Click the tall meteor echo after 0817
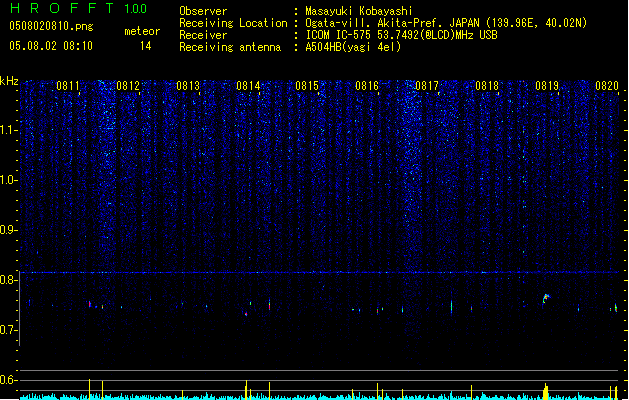 point(451,306)
